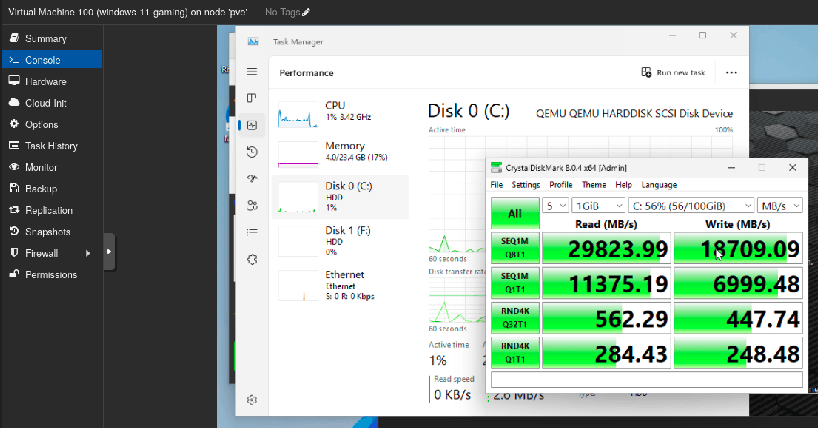Click read result 29823.99
The width and height of the screenshot is (818, 428).
(x=606, y=248)
